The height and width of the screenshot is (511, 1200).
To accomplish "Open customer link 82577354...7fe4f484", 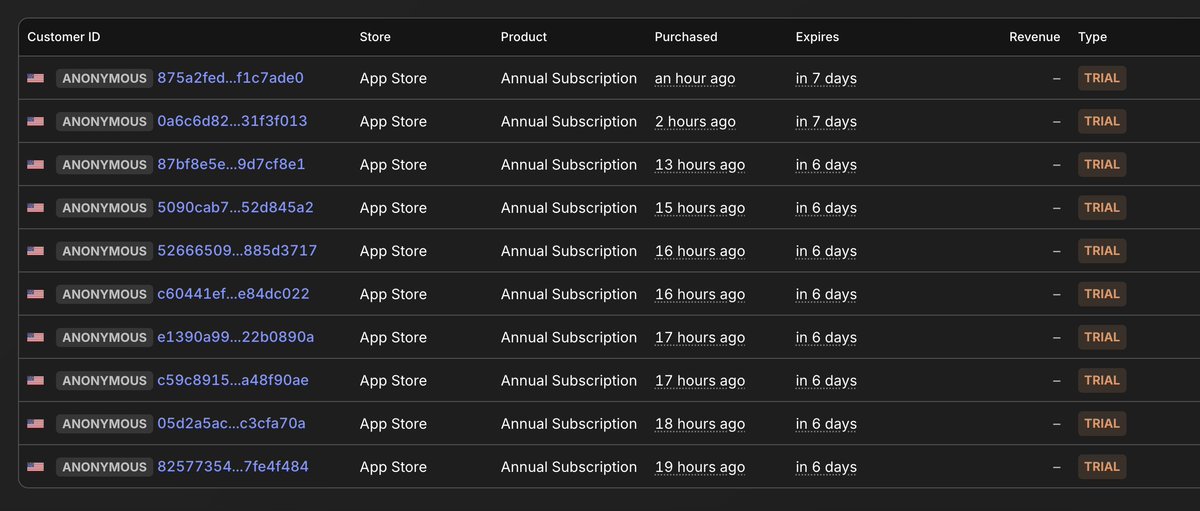I will point(233,466).
